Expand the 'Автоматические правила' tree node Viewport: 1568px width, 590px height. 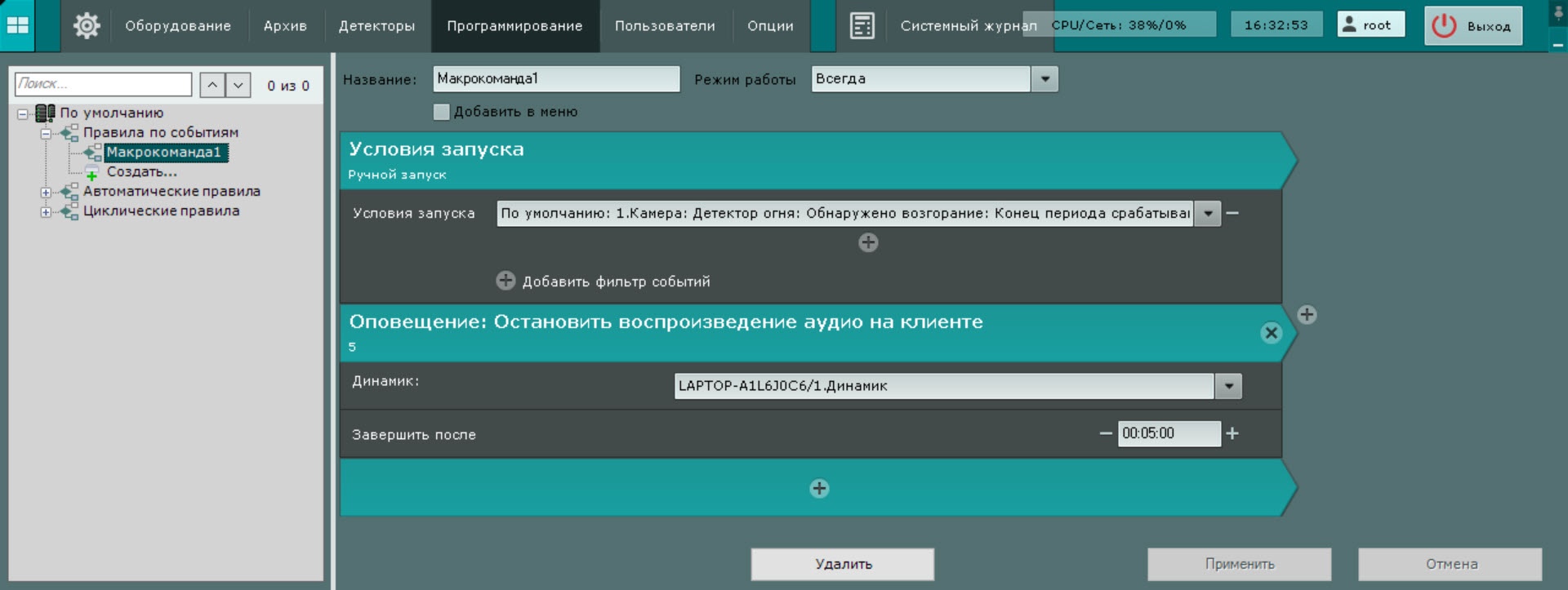click(47, 192)
